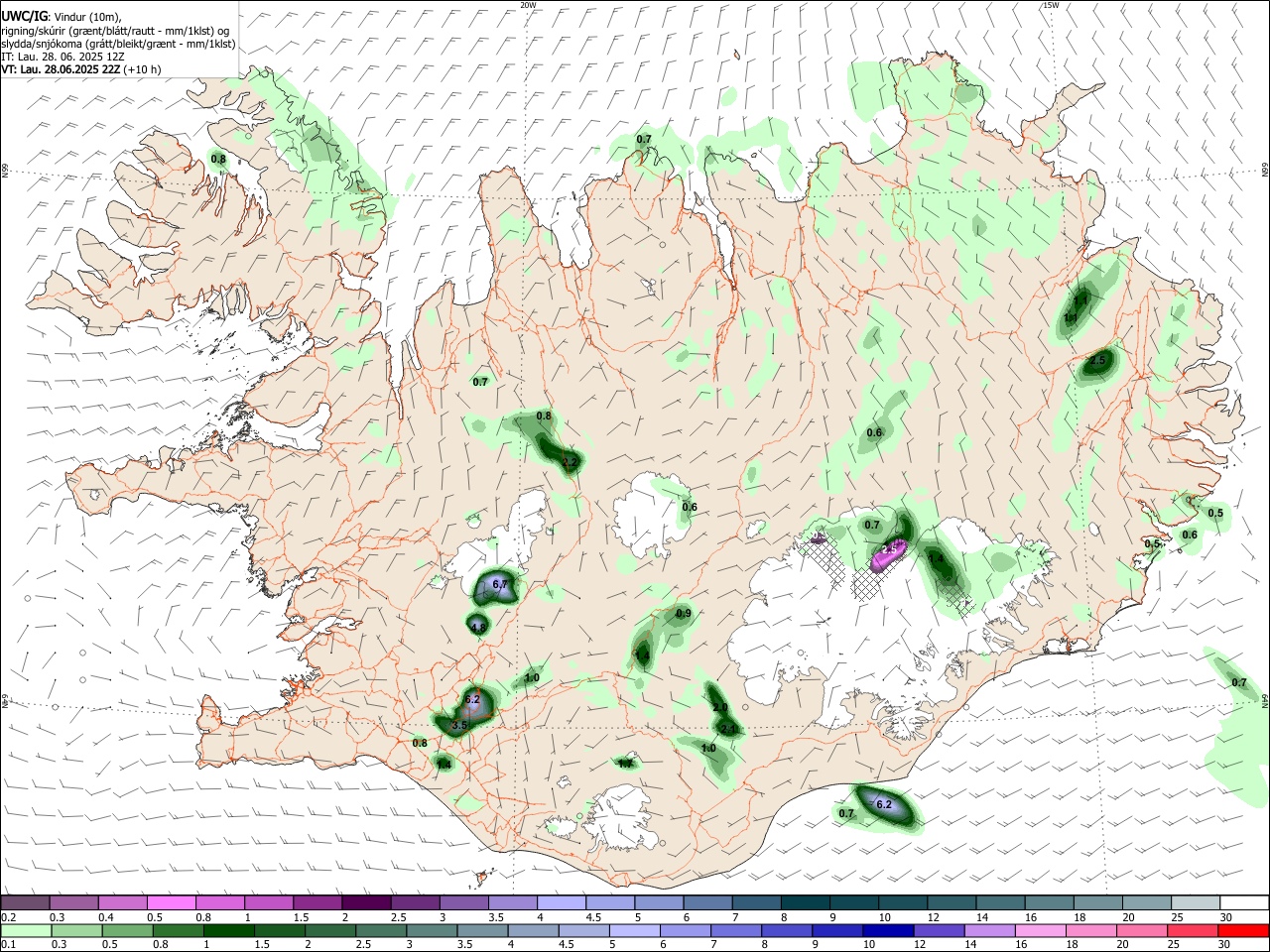Click the 2.1 precipitation value label
Viewport: 1270px width, 952px height.
pos(729,729)
